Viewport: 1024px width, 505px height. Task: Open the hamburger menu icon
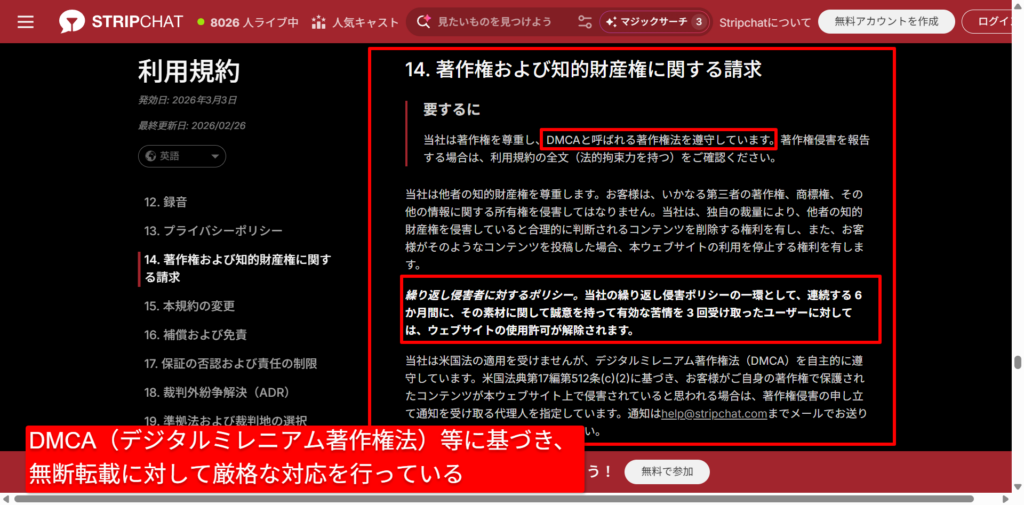tap(25, 22)
